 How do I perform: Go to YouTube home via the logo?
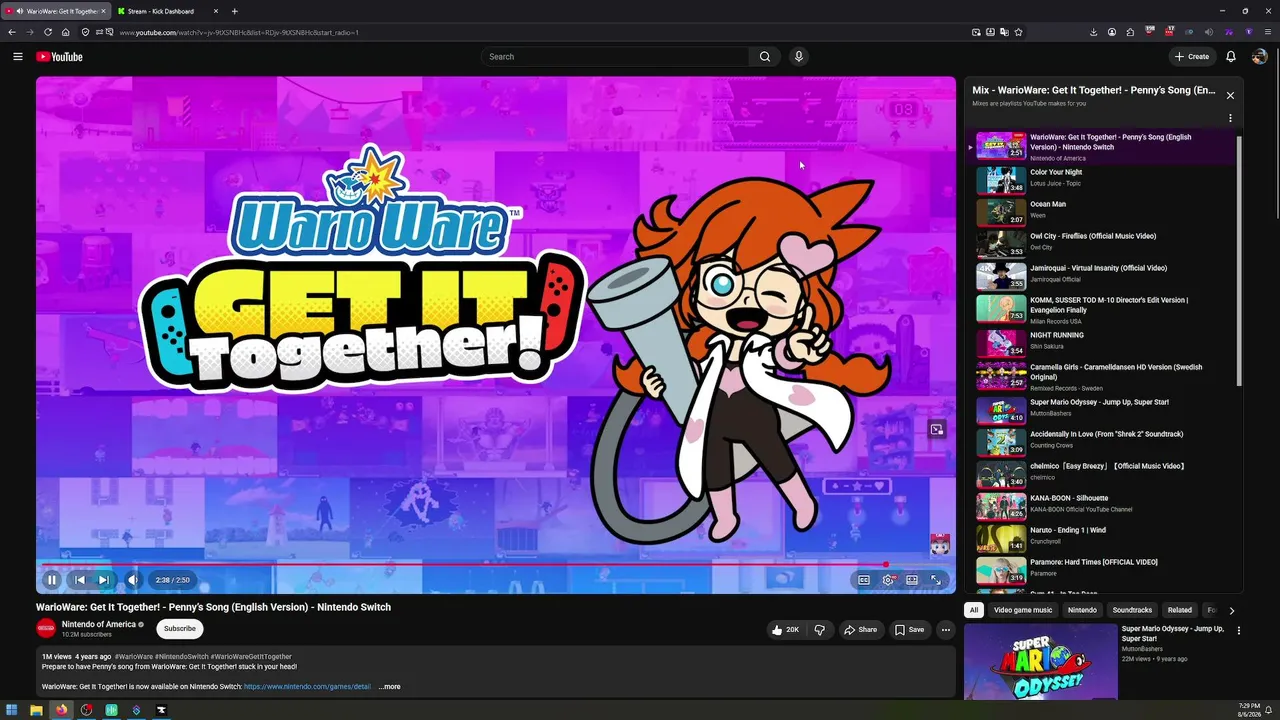60,57
